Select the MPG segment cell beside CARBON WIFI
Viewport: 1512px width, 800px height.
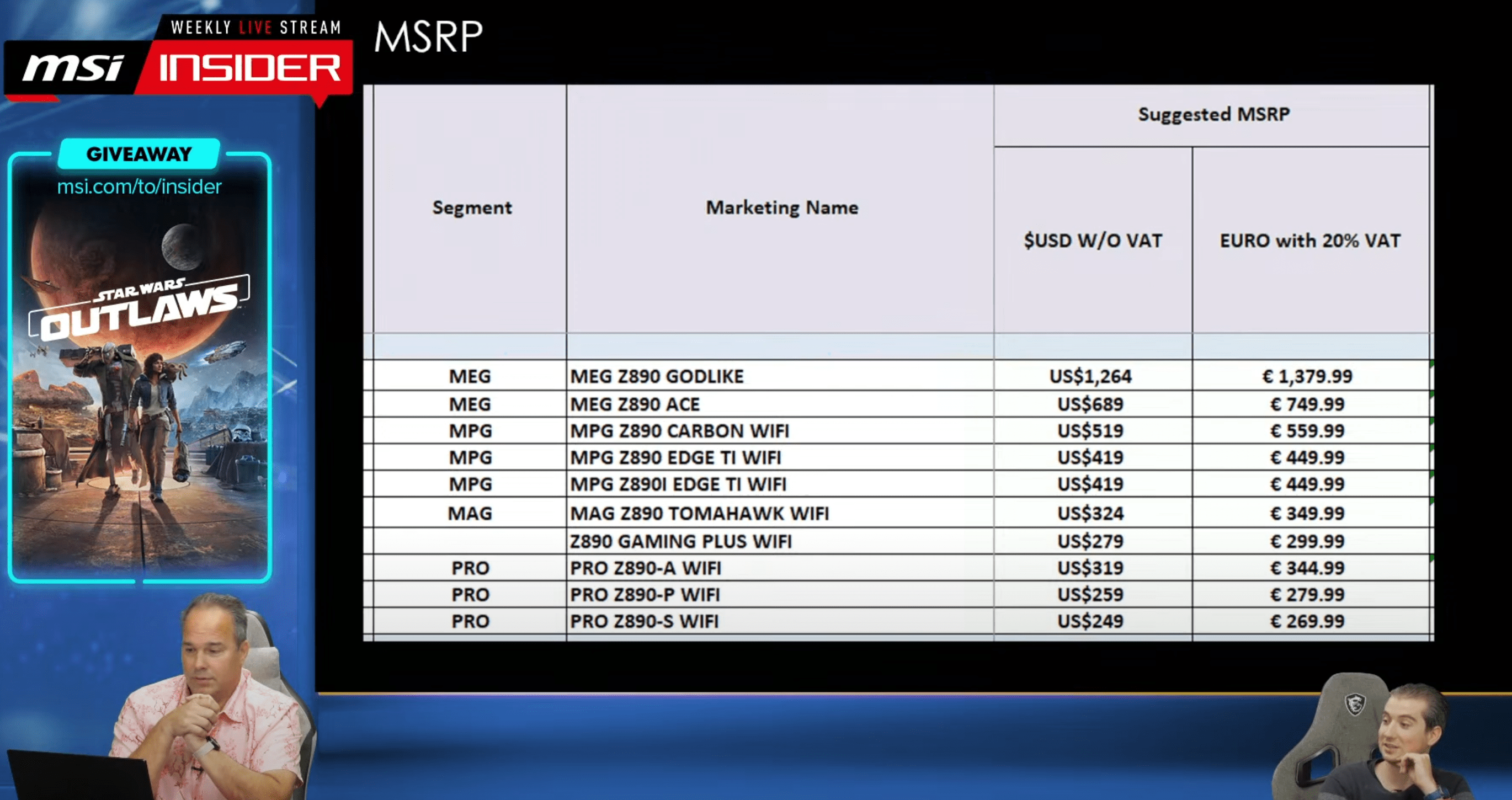coord(470,431)
